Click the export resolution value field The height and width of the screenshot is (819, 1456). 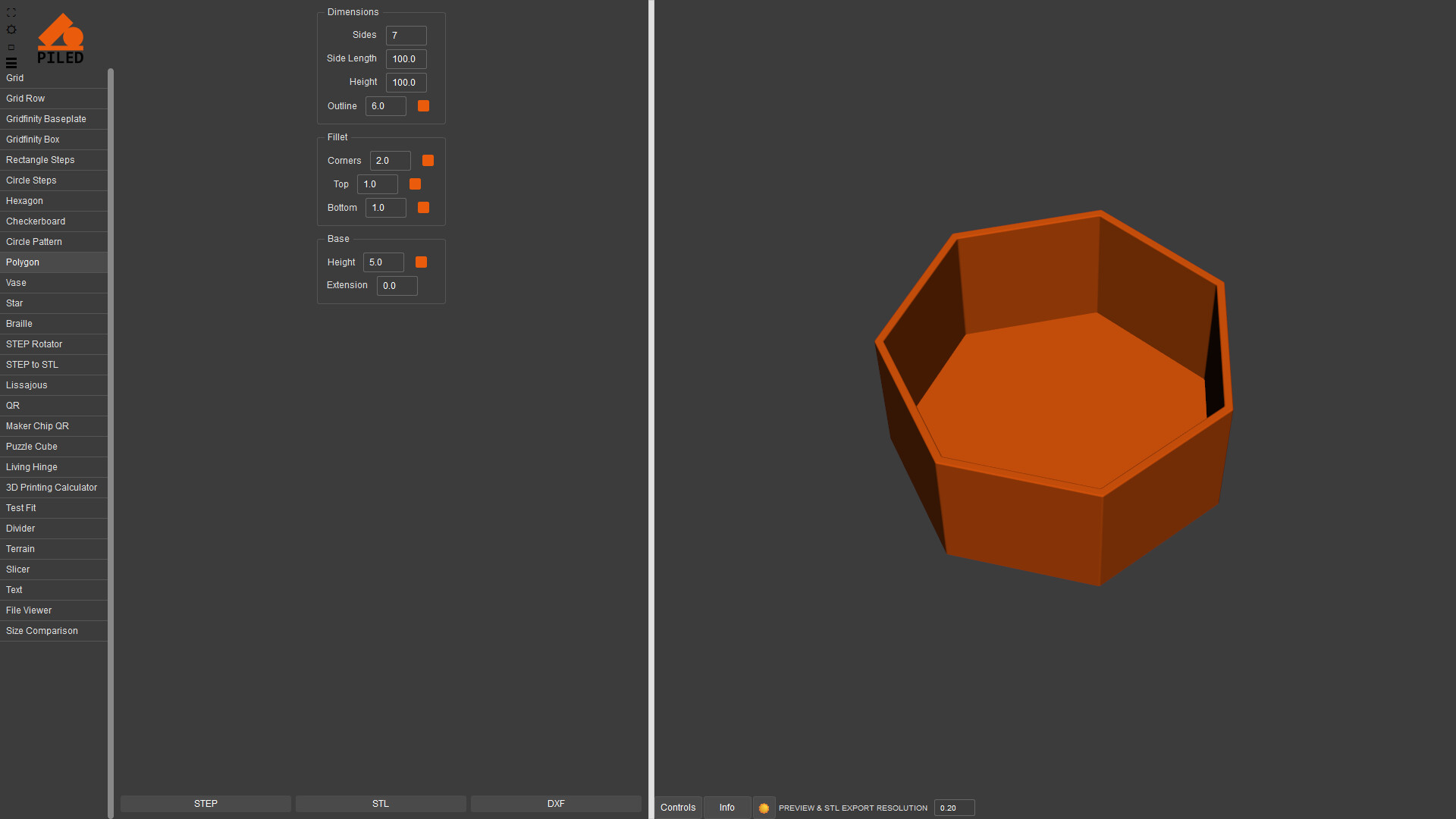pyautogui.click(x=953, y=808)
